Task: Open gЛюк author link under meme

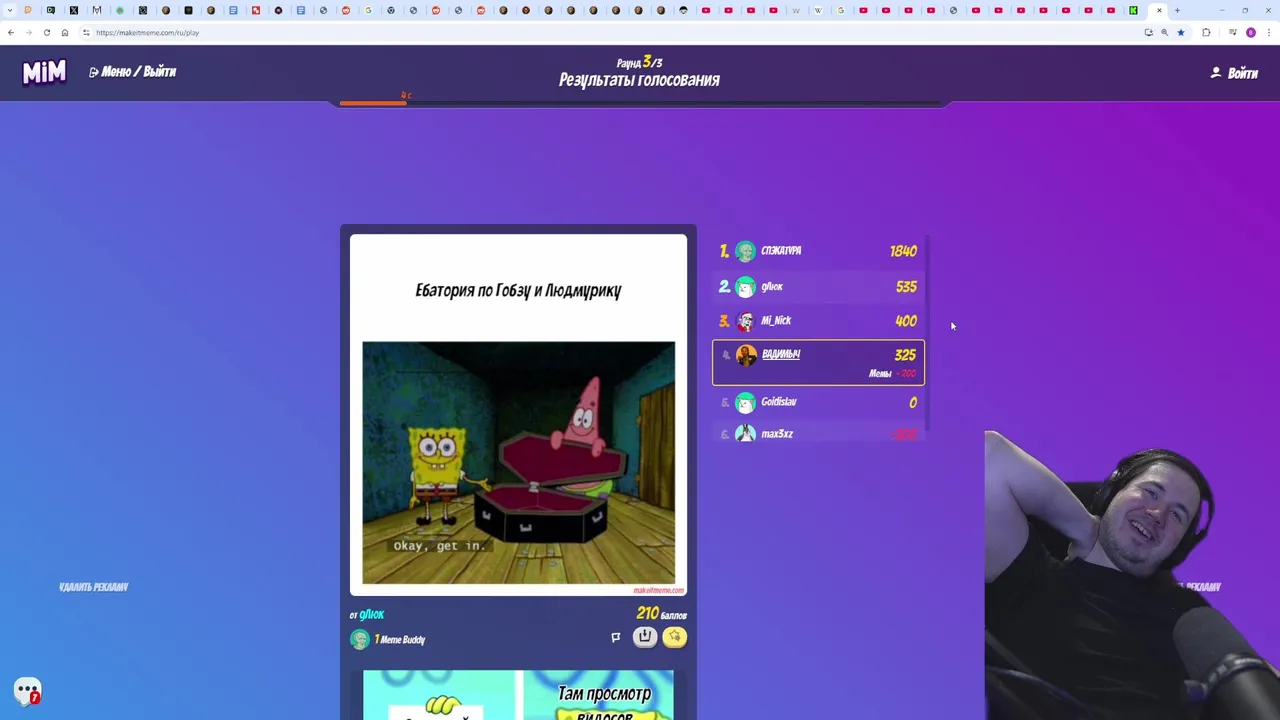Action: [x=371, y=614]
